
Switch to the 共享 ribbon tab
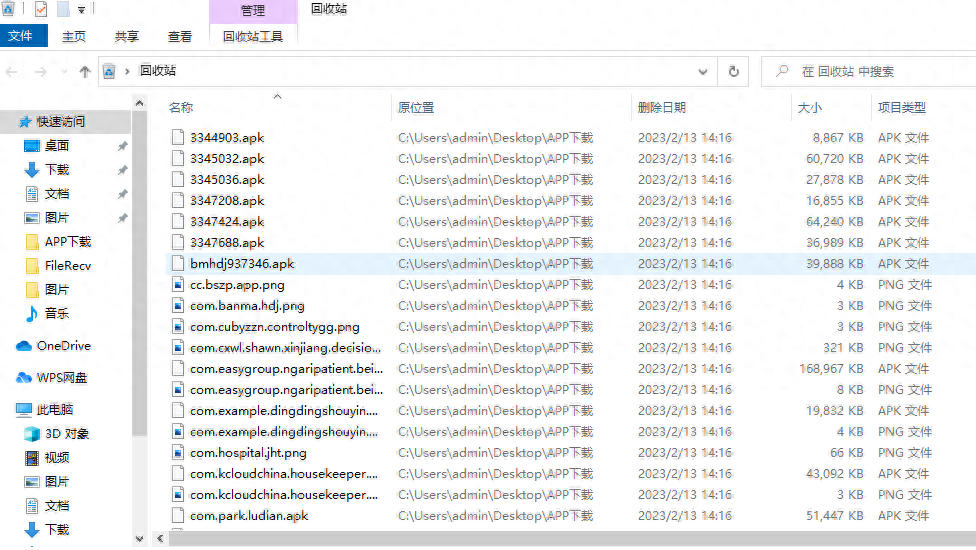pos(127,37)
